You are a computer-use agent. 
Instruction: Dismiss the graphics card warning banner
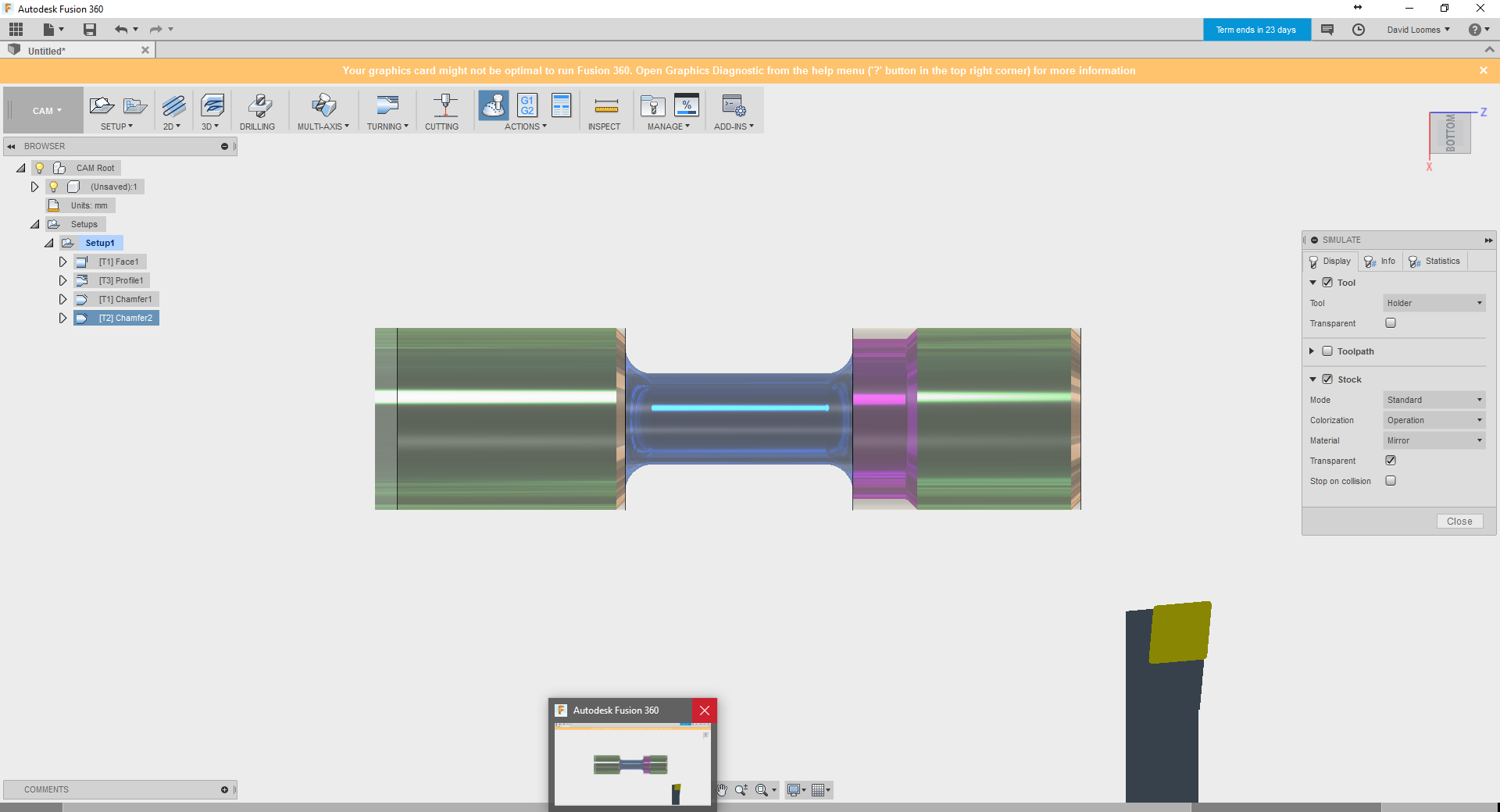pyautogui.click(x=1484, y=70)
